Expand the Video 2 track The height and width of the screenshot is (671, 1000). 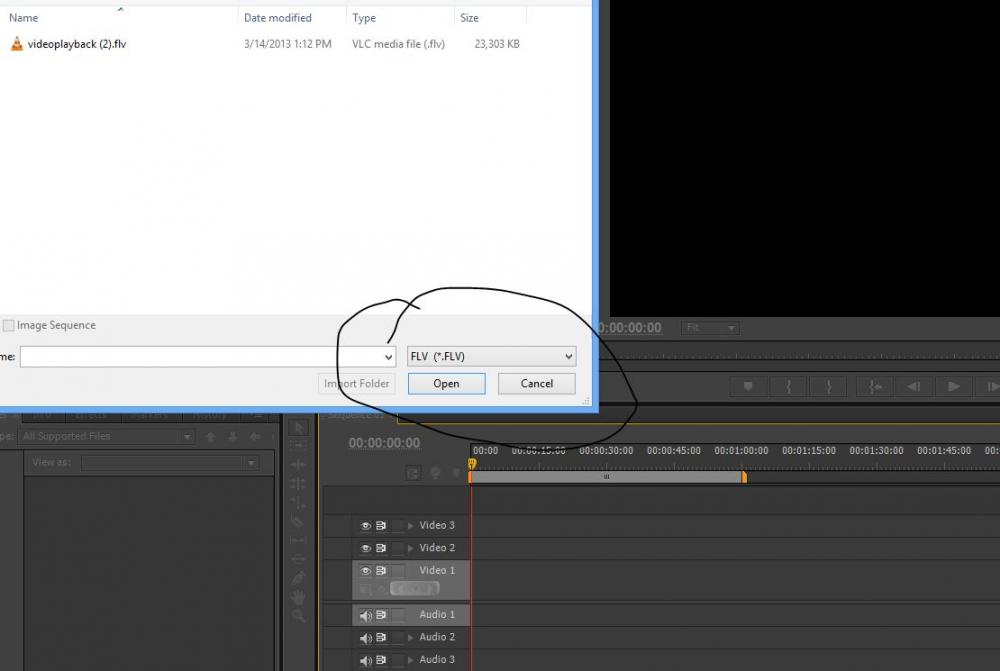coord(411,548)
